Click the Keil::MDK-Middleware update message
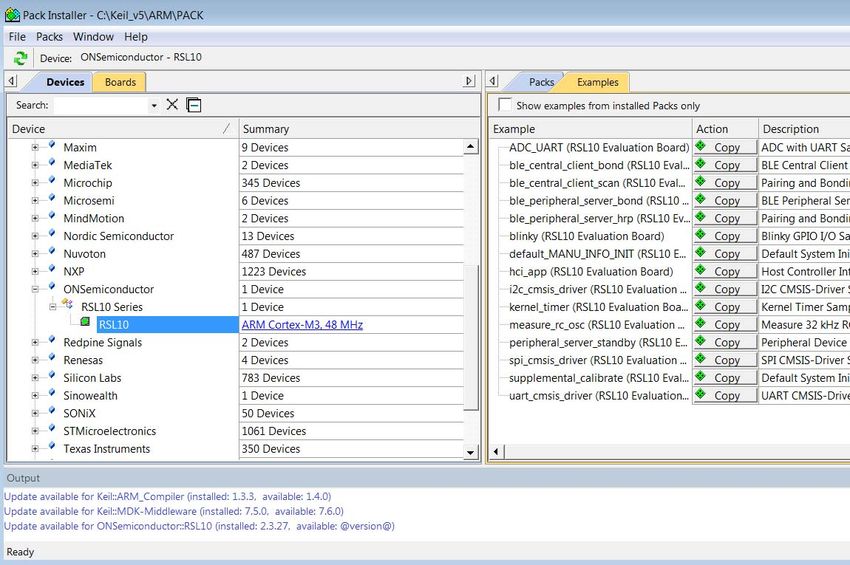This screenshot has width=850, height=565. [x=174, y=511]
